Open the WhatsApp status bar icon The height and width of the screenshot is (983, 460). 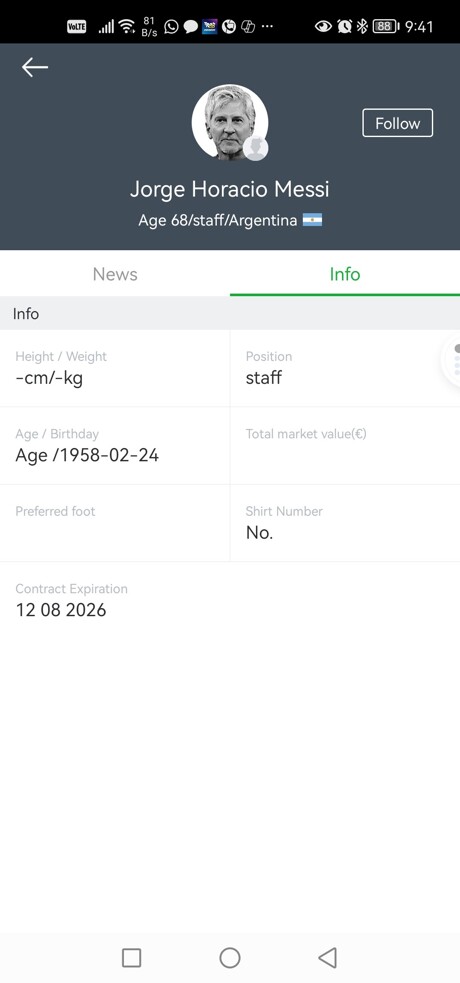coord(171,26)
